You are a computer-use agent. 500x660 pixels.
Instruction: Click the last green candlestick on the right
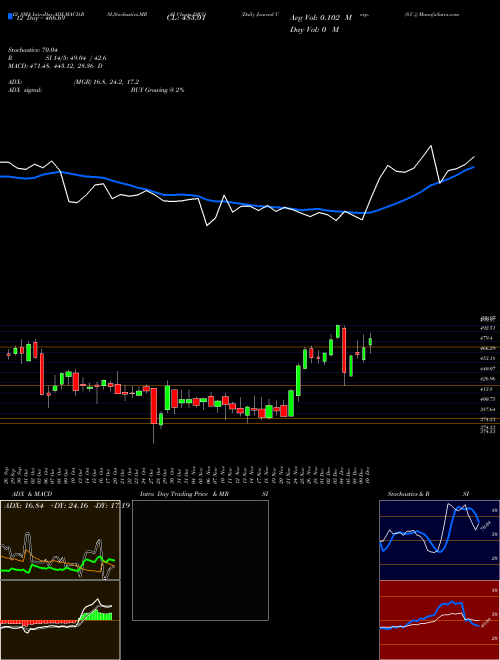(370, 341)
